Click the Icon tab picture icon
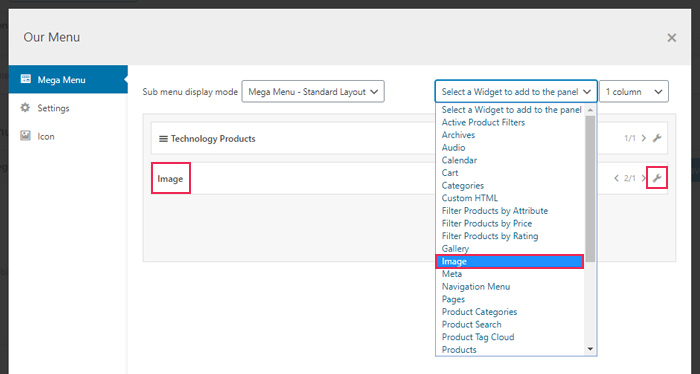This screenshot has width=700, height=374. point(25,136)
